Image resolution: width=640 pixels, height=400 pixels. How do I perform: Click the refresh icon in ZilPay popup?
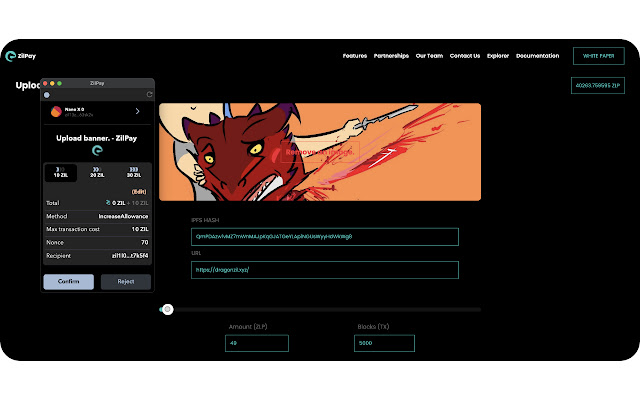pyautogui.click(x=149, y=95)
